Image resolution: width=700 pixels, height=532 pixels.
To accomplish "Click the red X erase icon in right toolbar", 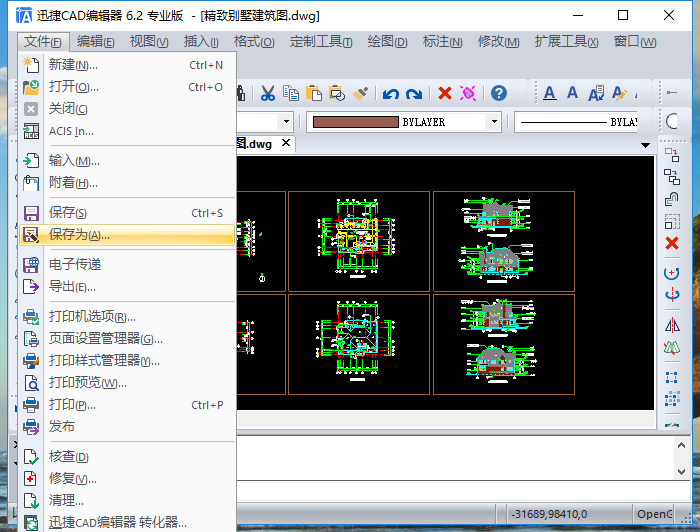I will pyautogui.click(x=672, y=243).
